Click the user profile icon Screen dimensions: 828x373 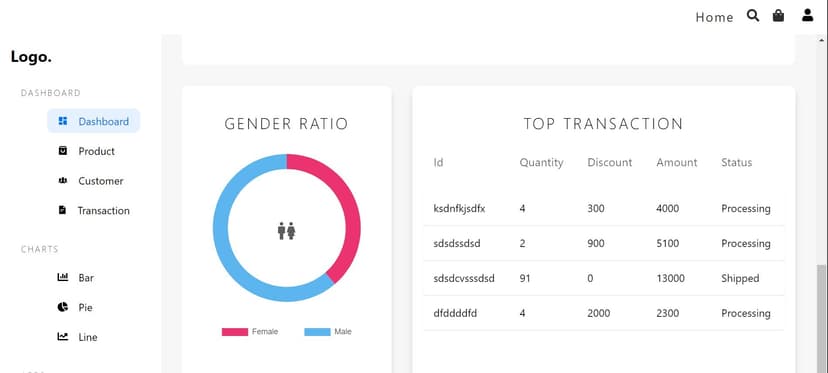tap(807, 15)
